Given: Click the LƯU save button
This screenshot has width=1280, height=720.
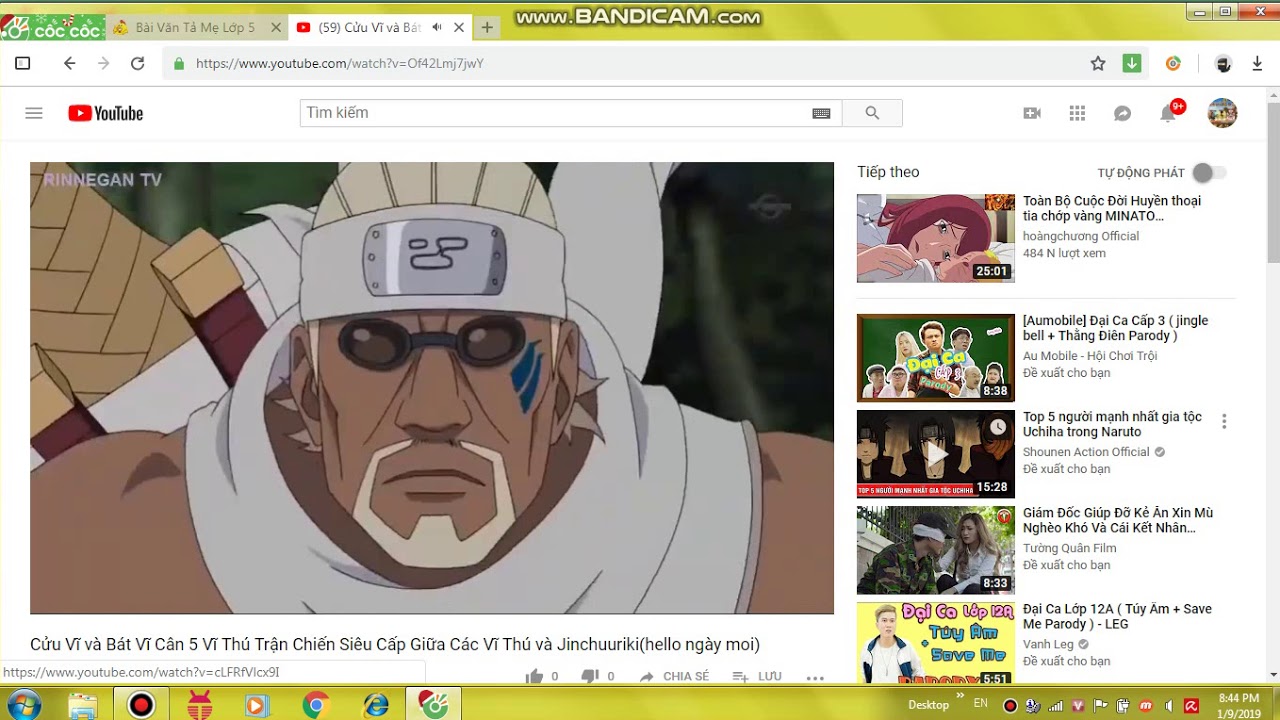Looking at the screenshot, I should pyautogui.click(x=757, y=676).
